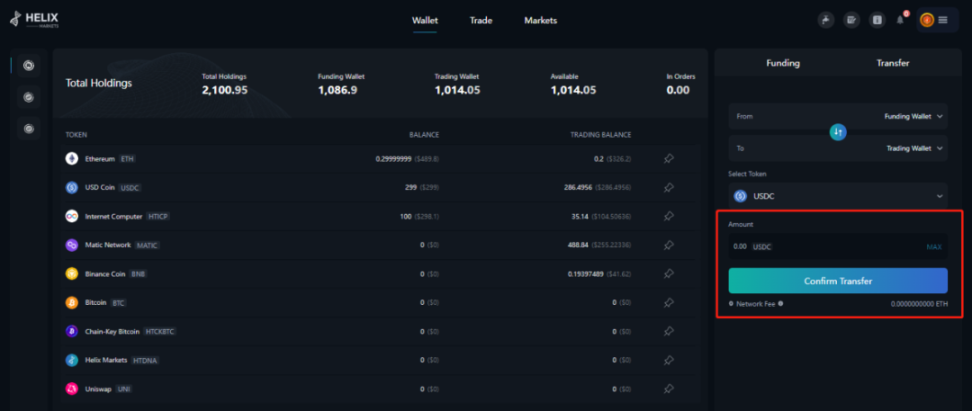
Task: Select the Internet Computer HTICP row name
Action: [128, 216]
